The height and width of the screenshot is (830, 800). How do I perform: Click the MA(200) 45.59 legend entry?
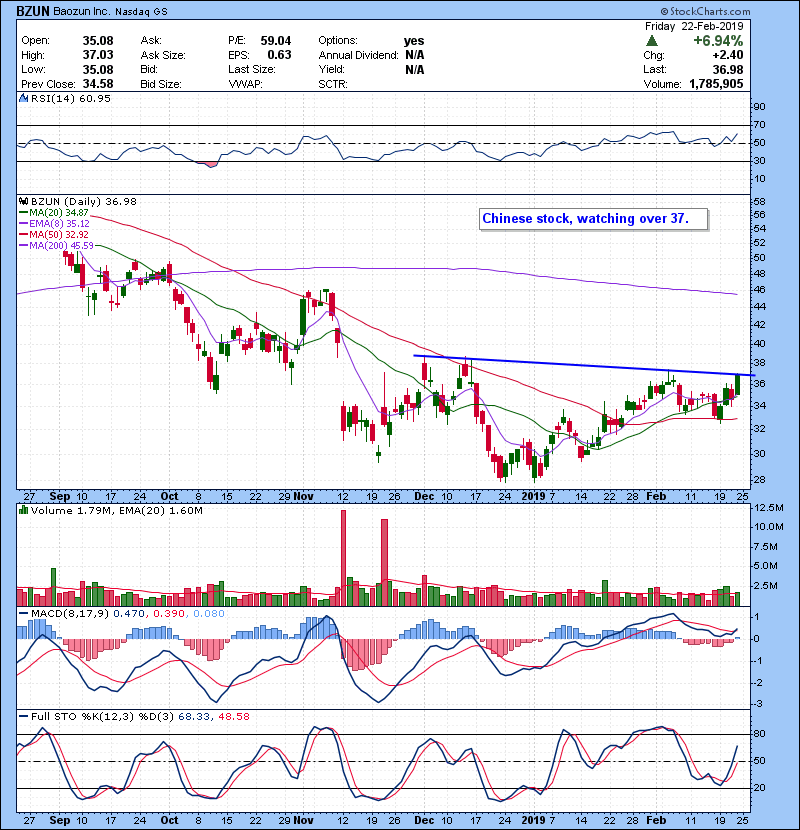[61, 246]
